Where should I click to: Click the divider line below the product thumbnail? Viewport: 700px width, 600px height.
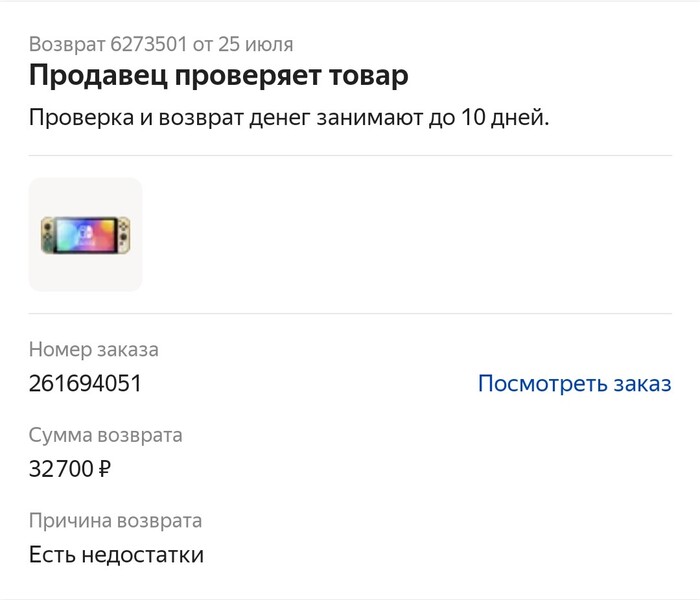pyautogui.click(x=350, y=313)
